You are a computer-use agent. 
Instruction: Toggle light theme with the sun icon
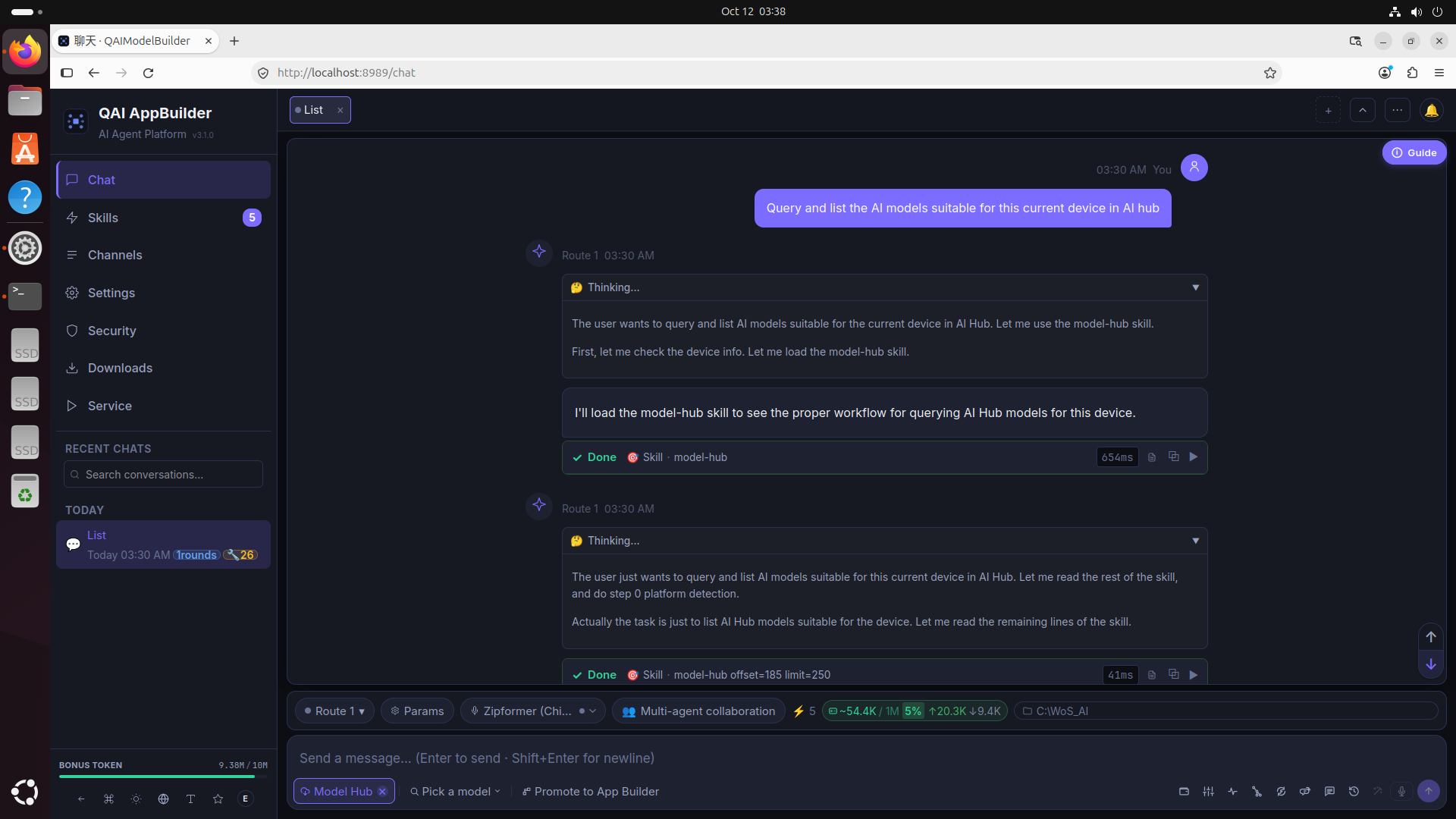point(136,799)
